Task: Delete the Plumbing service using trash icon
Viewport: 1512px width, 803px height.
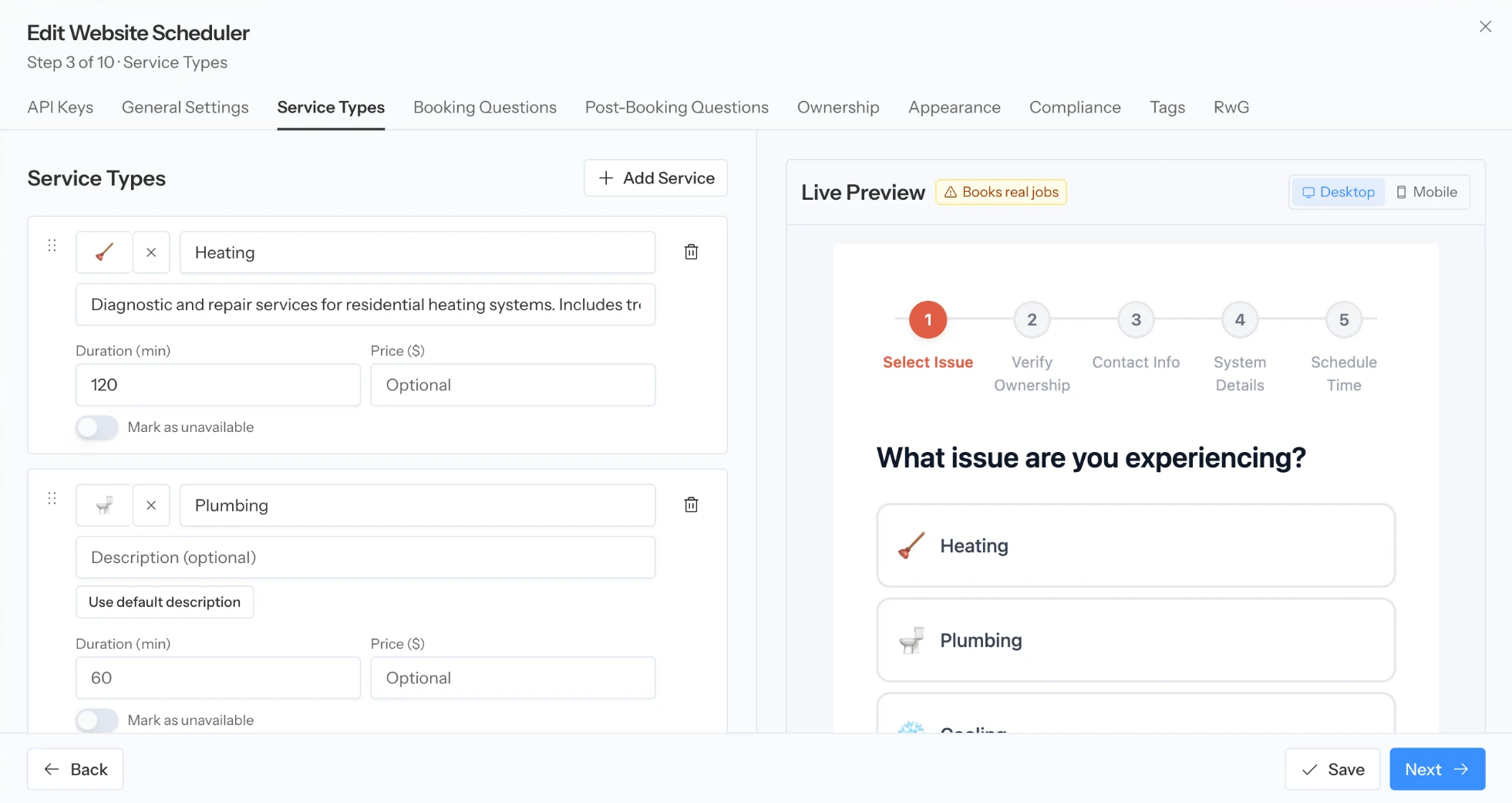Action: tap(692, 505)
